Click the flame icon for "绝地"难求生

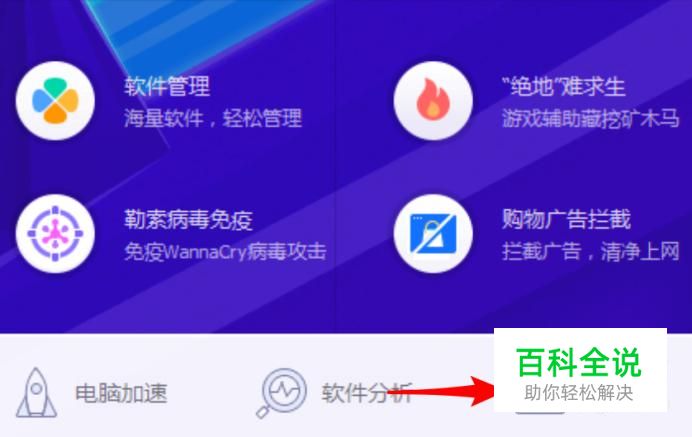point(433,101)
